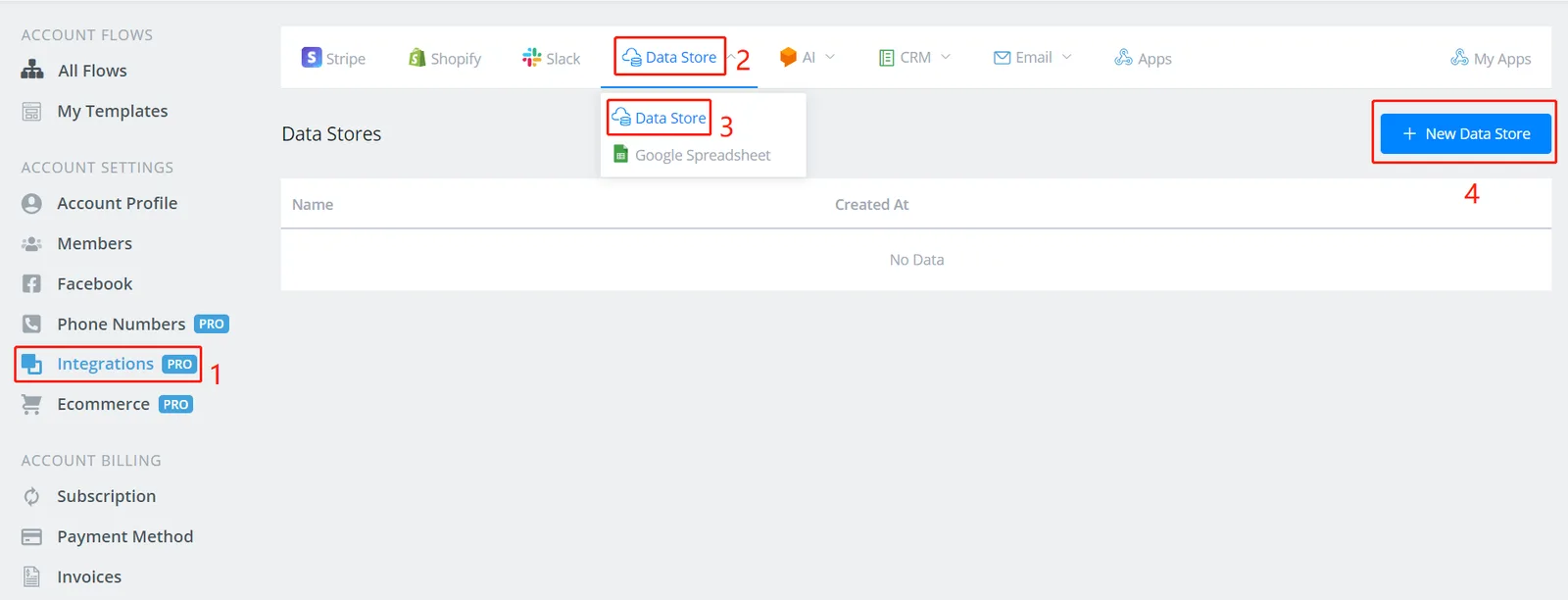Click the Subscription refresh icon

(x=31, y=496)
